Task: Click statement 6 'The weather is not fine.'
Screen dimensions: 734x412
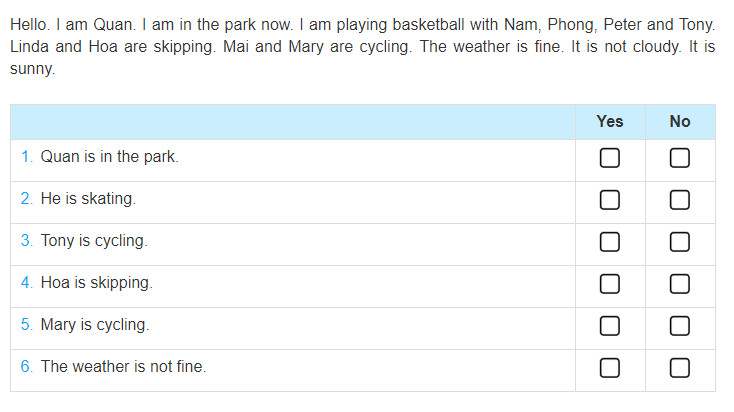Action: point(123,367)
